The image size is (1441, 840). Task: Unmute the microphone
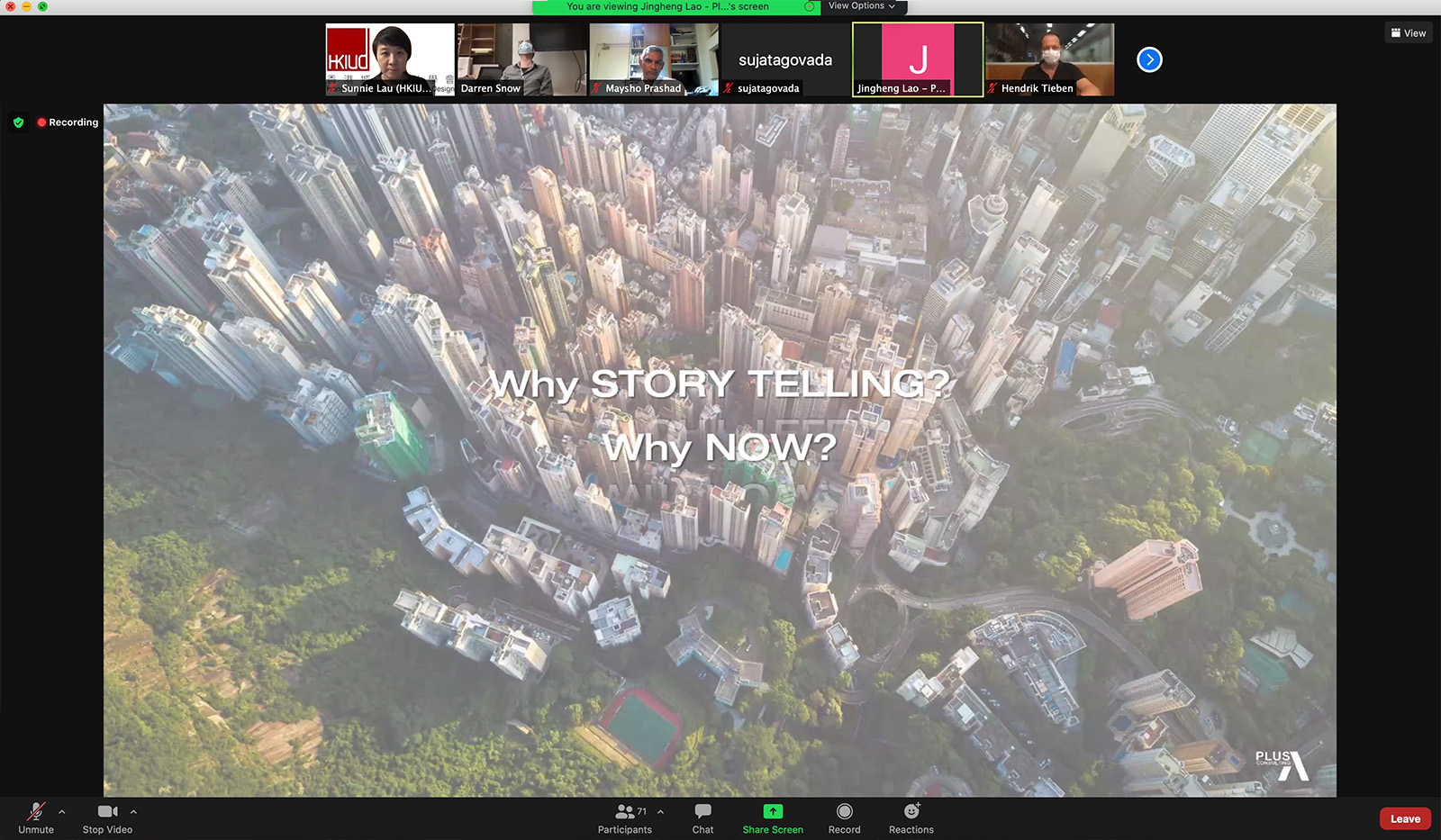coord(36,812)
